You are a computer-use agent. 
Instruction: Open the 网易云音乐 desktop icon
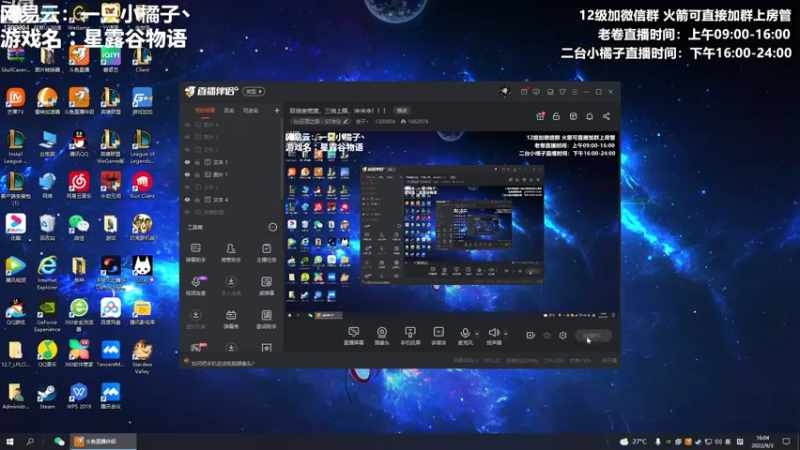79,185
